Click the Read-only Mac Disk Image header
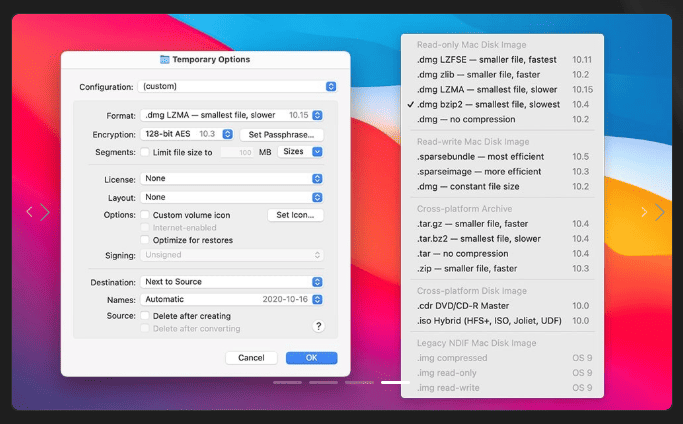Image resolution: width=683 pixels, height=424 pixels. pyautogui.click(x=471, y=45)
